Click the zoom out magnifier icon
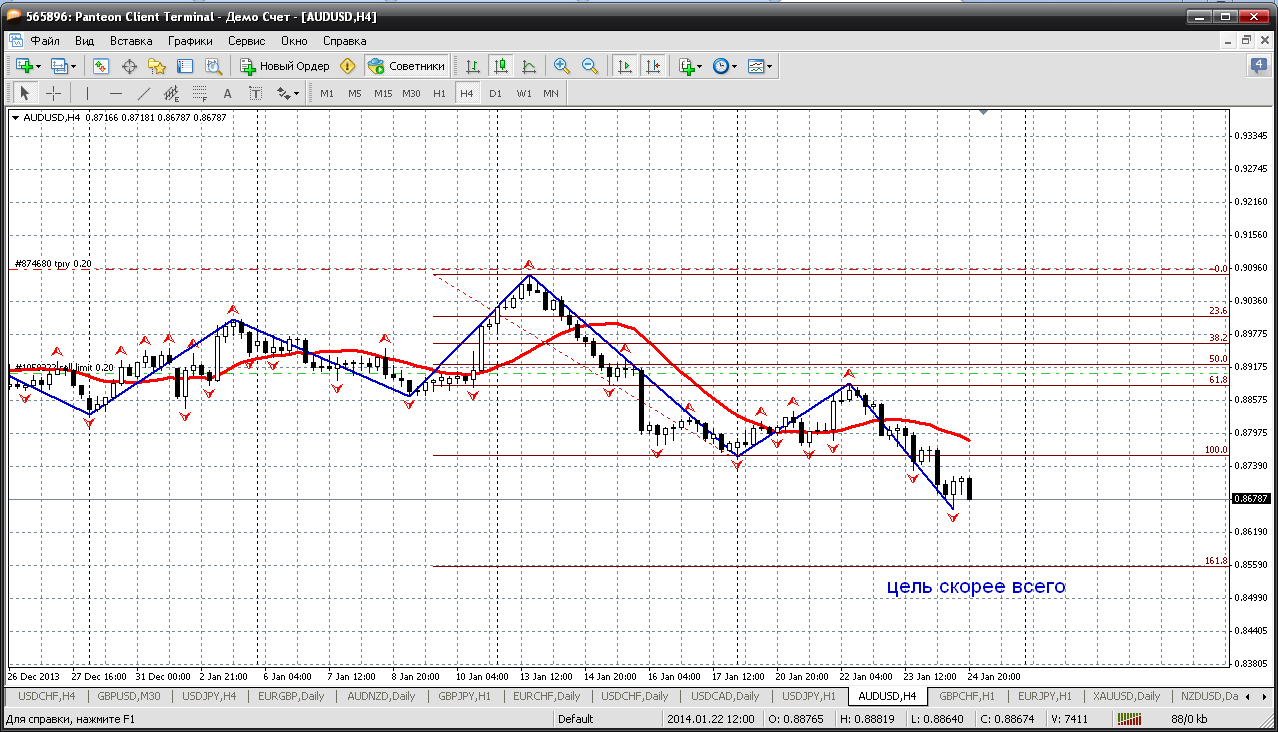Viewport: 1278px width, 732px height. tap(590, 66)
